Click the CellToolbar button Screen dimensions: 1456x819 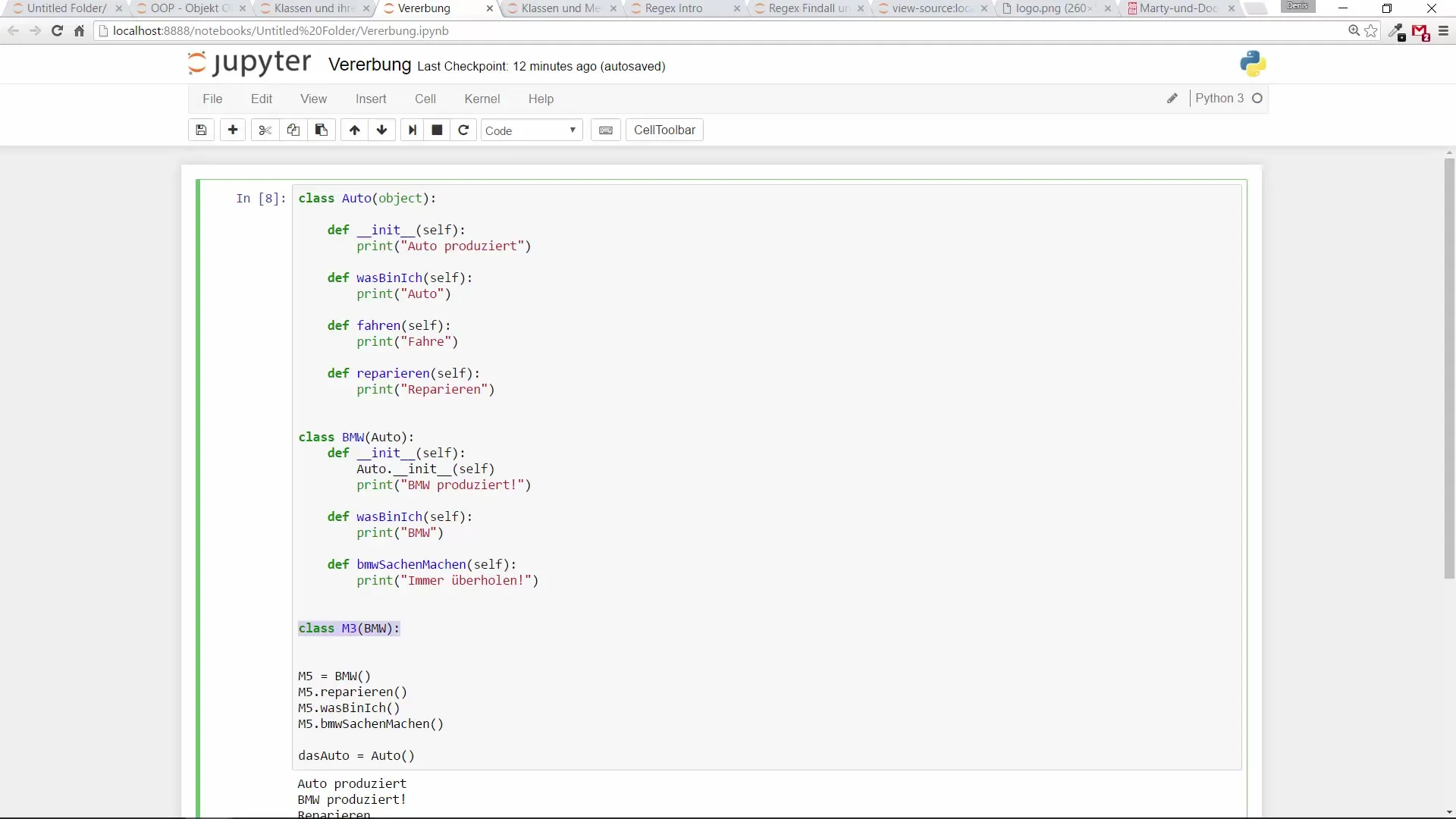pos(664,130)
